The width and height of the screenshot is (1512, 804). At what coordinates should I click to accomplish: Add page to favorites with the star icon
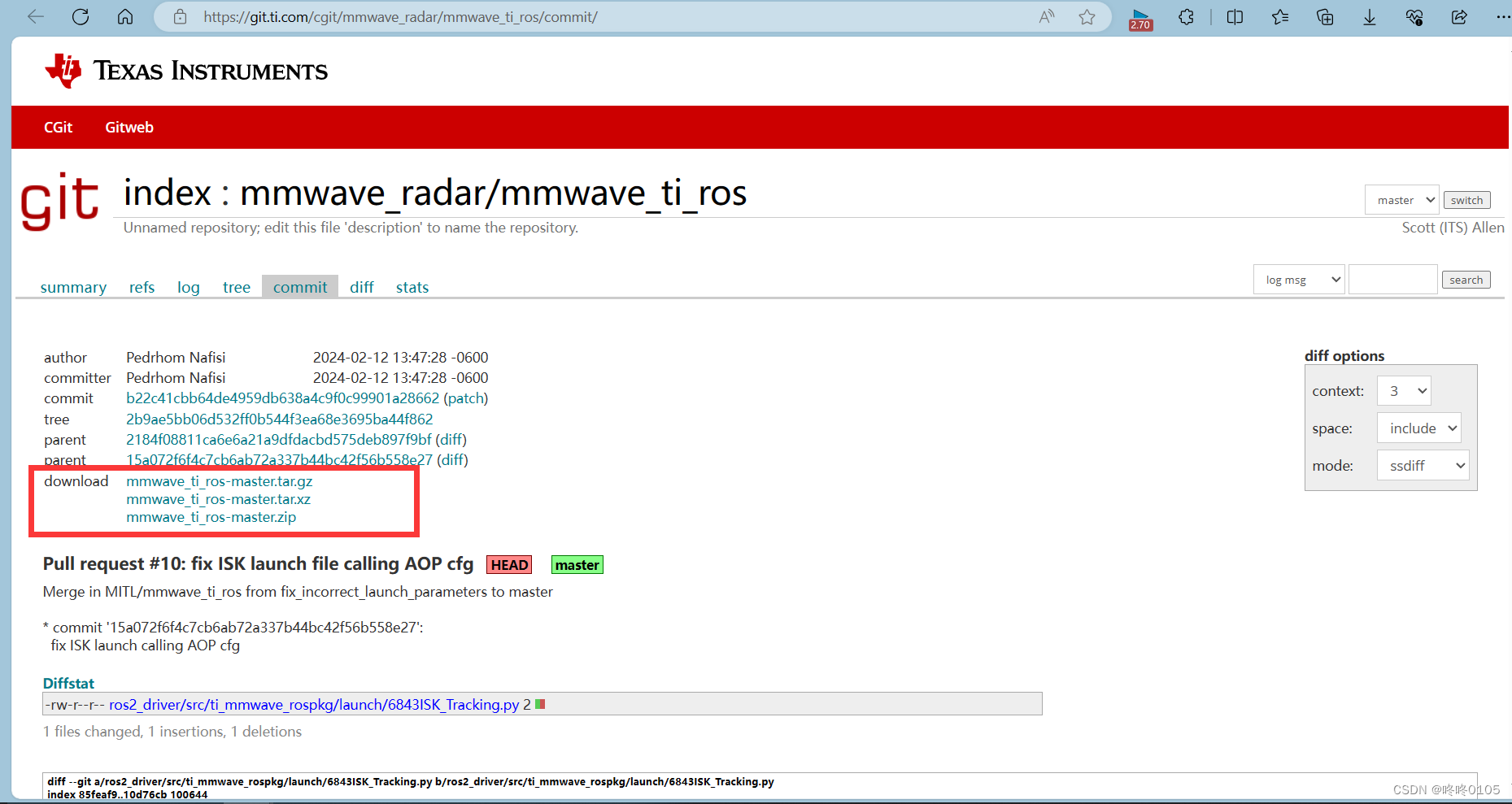(x=1087, y=16)
